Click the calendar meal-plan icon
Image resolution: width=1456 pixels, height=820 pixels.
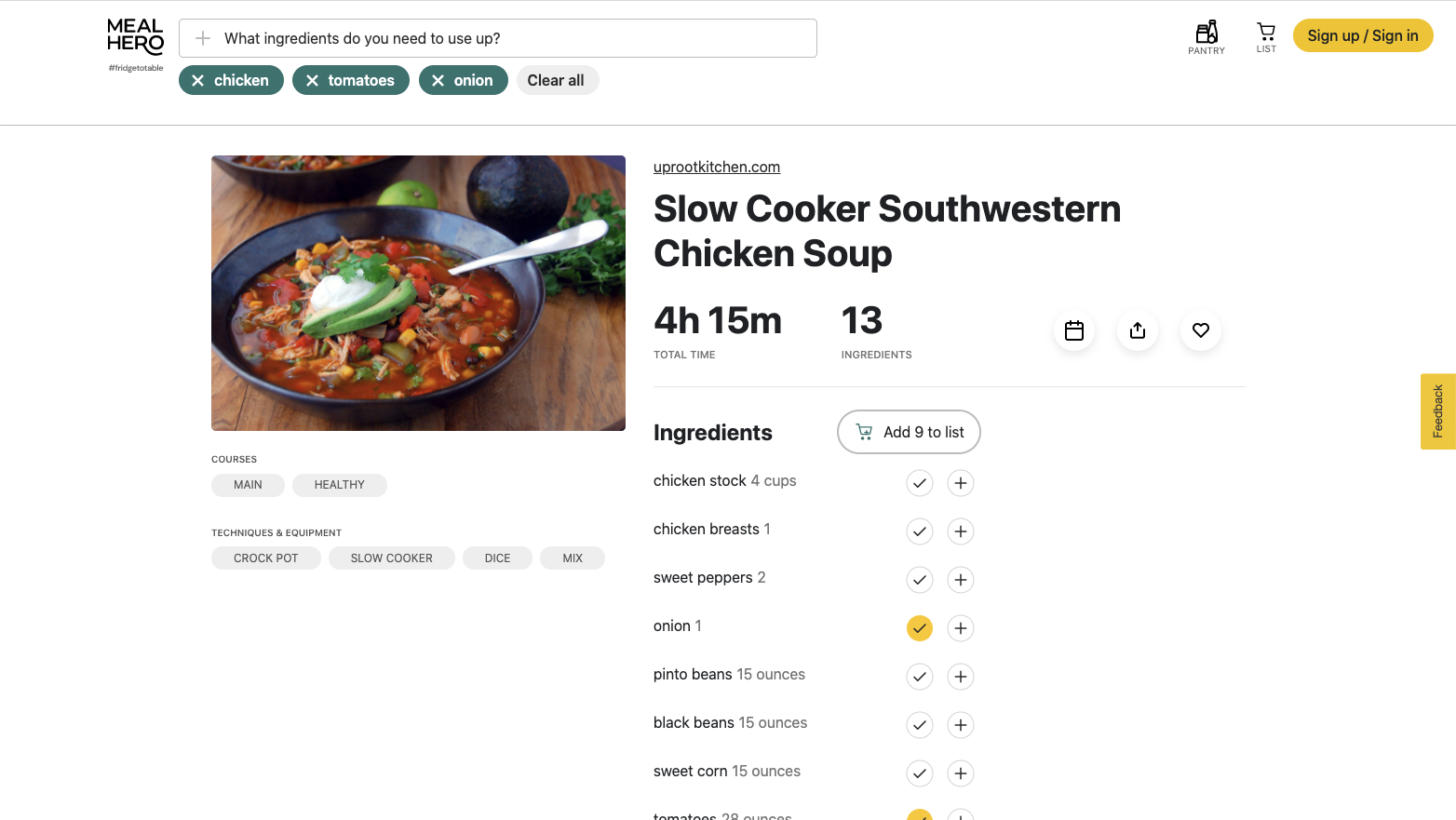1074,330
